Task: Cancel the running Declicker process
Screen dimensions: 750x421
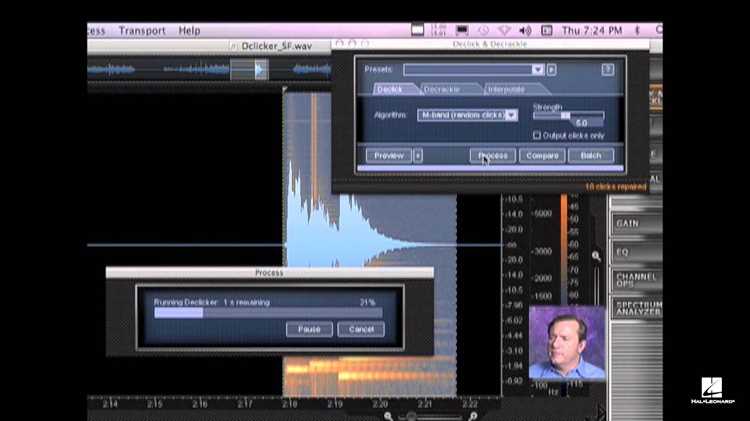Action: (x=361, y=330)
